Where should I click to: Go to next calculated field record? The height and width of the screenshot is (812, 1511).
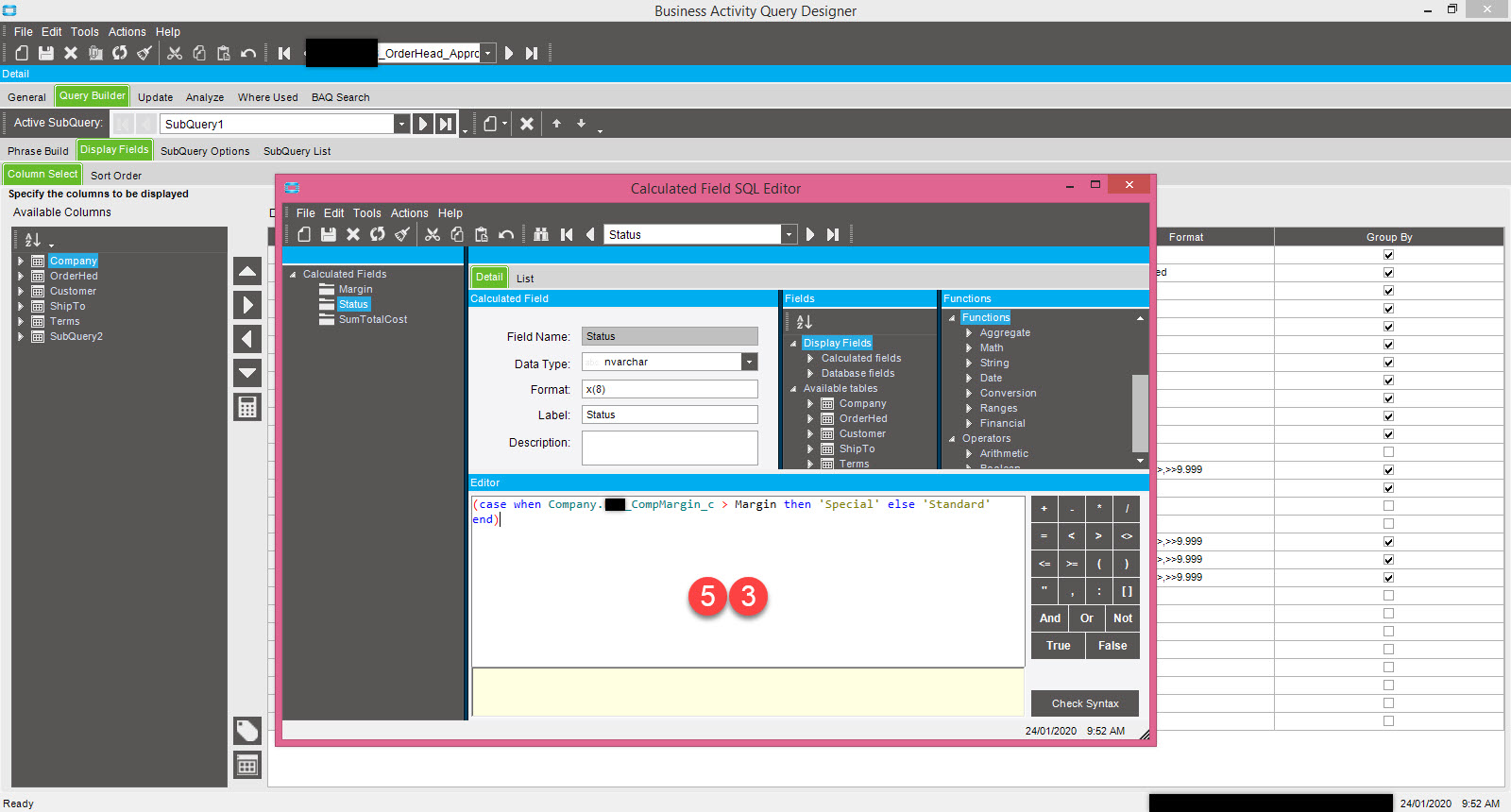click(x=810, y=234)
